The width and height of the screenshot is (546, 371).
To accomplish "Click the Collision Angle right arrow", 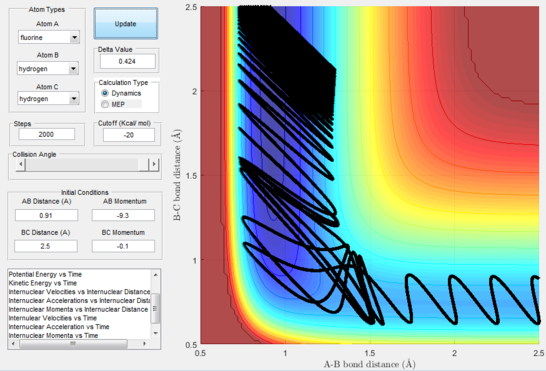I will pos(154,164).
